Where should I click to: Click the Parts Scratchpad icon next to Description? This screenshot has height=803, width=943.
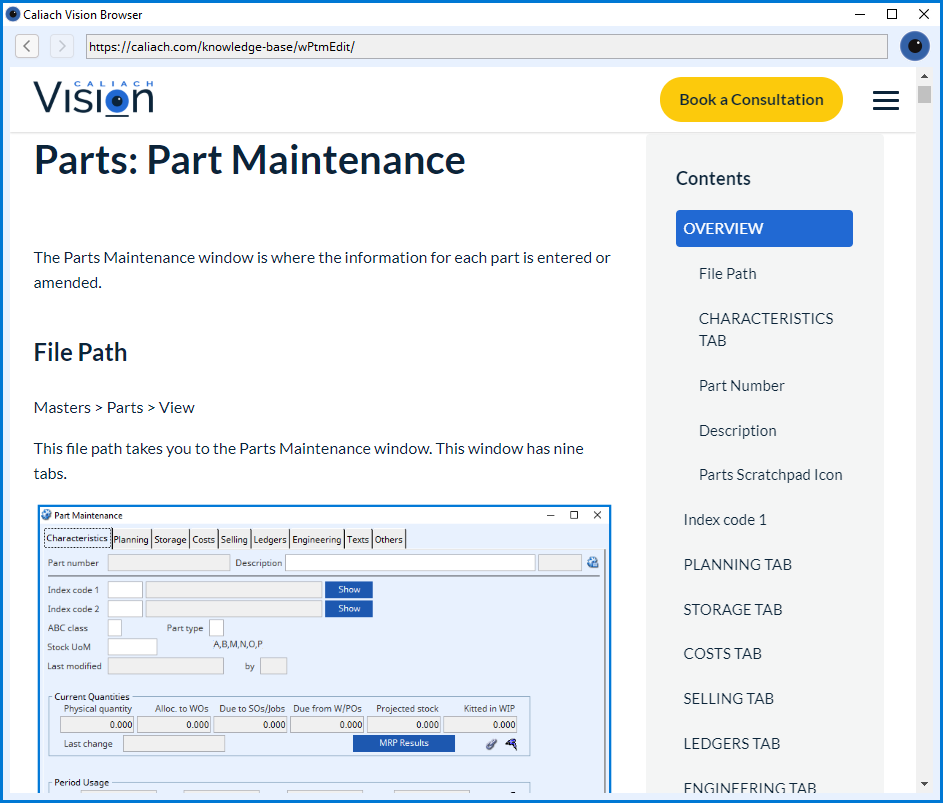pos(592,562)
